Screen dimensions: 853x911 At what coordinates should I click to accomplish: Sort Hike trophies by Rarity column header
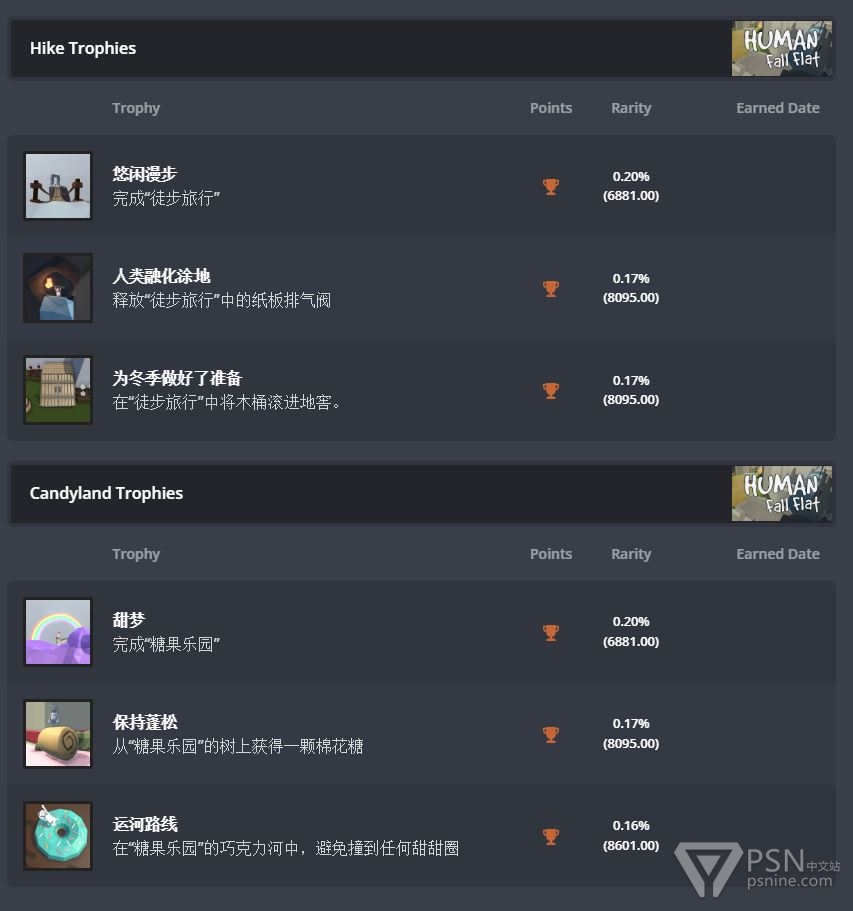click(x=631, y=108)
